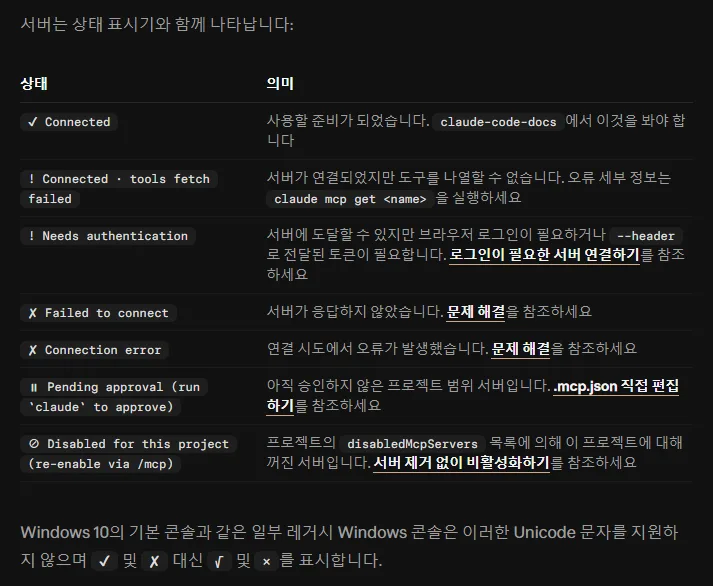The width and height of the screenshot is (713, 586).
Task: Open the '서버 제거 없이 비활성화하기' link
Action: [x=461, y=463]
